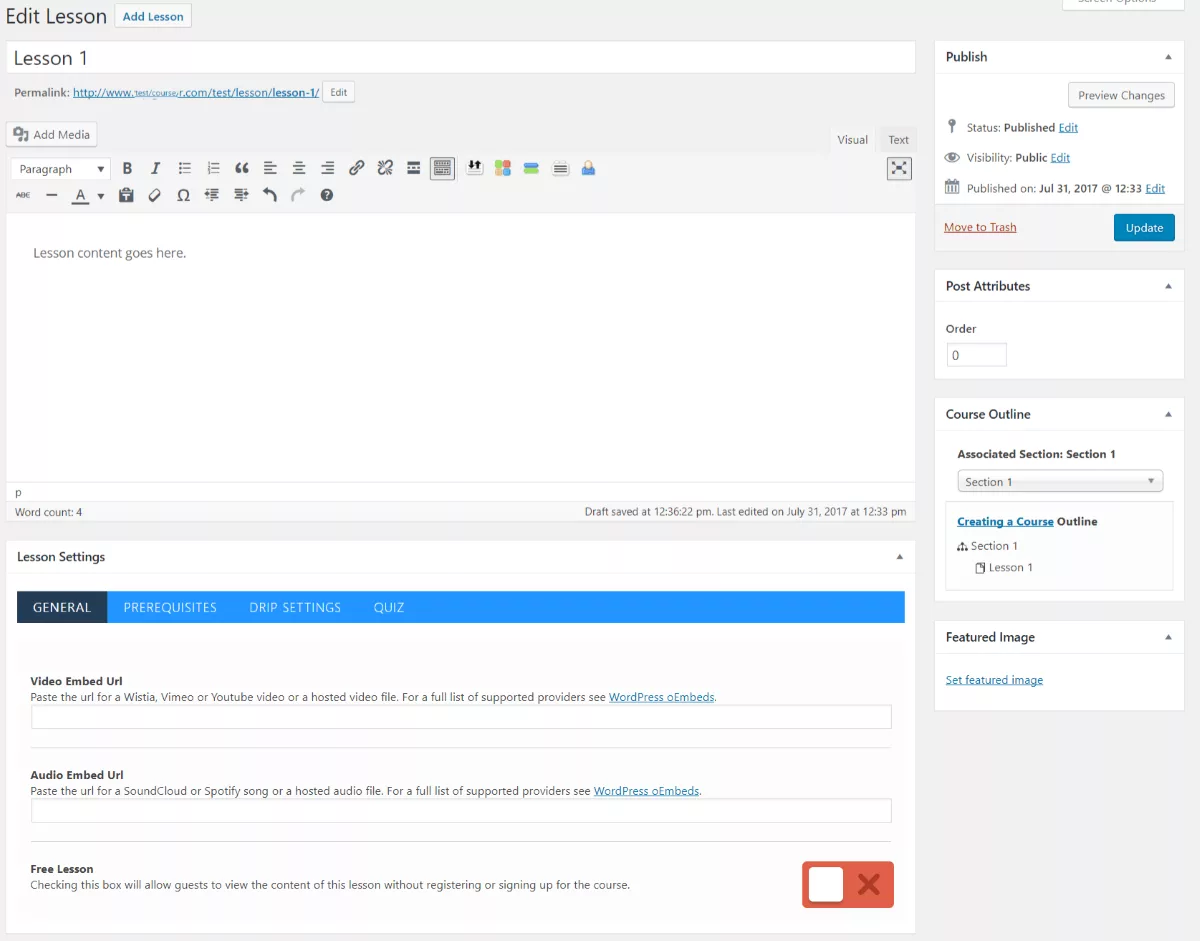Click the blue and green bars icon
1200x941 pixels.
tap(531, 168)
